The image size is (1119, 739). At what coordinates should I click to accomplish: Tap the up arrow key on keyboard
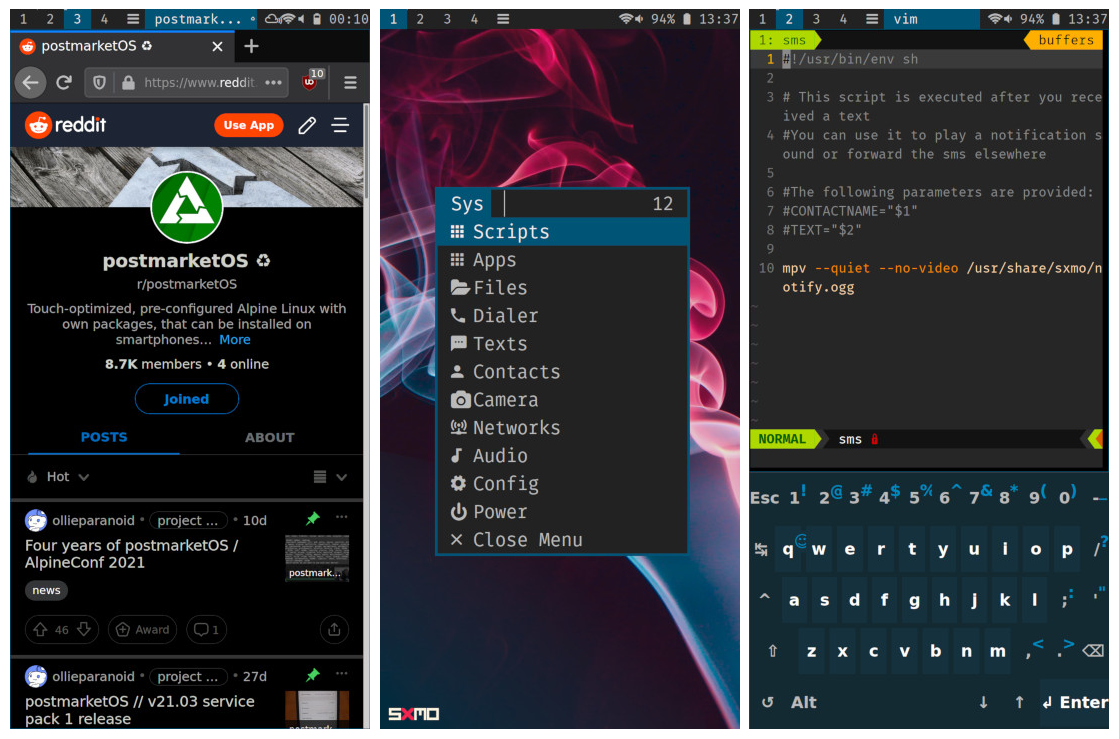pyautogui.click(x=1020, y=703)
